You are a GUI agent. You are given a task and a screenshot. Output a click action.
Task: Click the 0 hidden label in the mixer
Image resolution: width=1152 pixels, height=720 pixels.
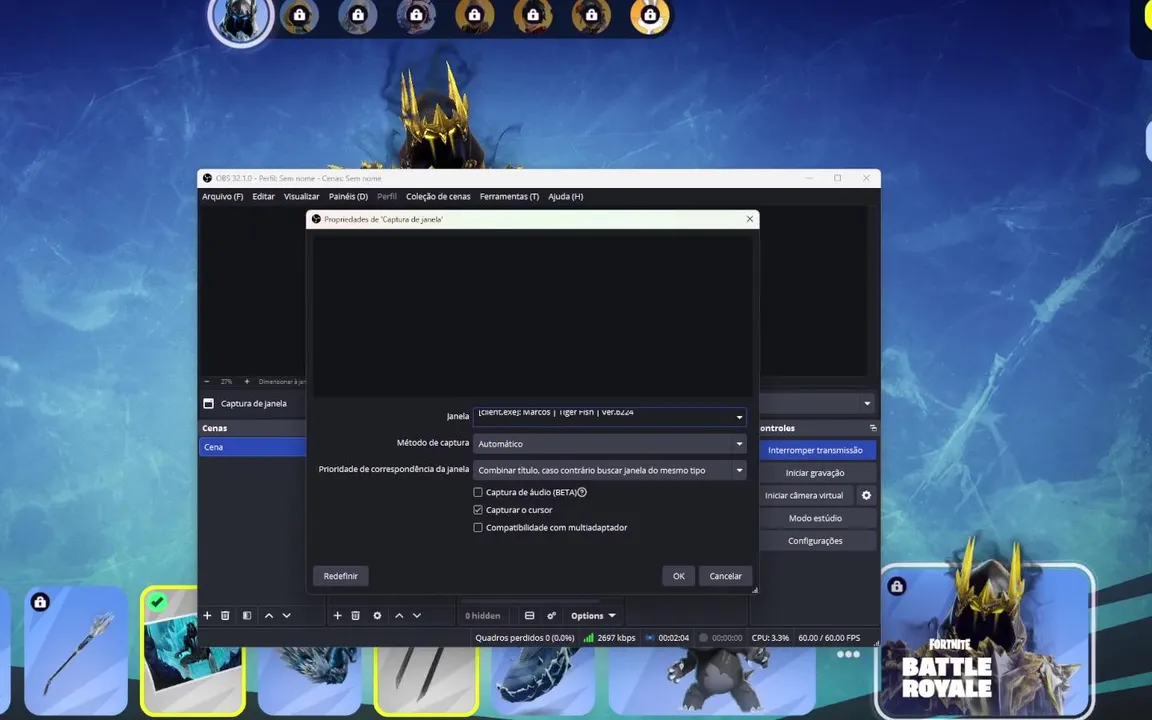(483, 616)
